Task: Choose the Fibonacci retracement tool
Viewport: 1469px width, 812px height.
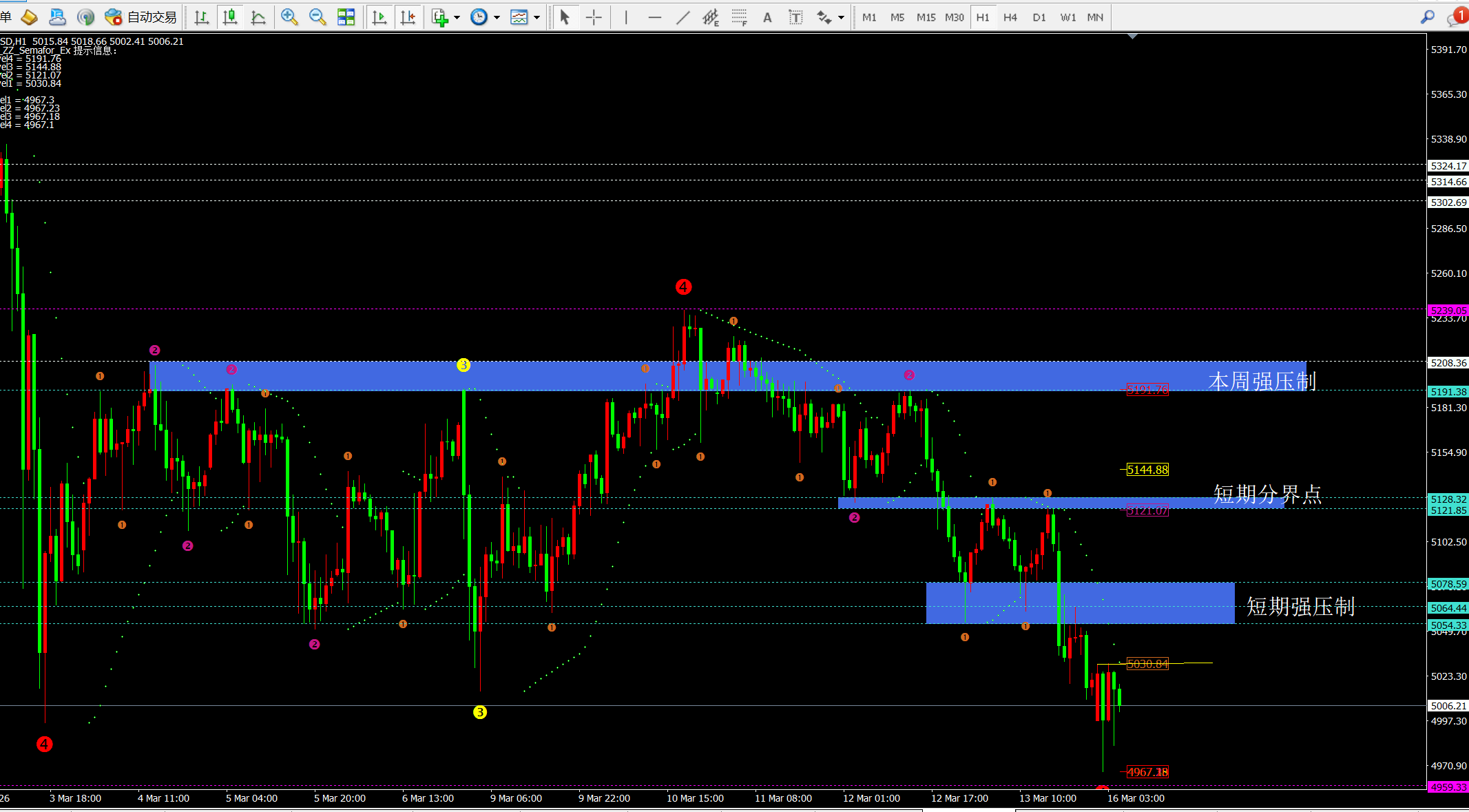Action: click(739, 17)
